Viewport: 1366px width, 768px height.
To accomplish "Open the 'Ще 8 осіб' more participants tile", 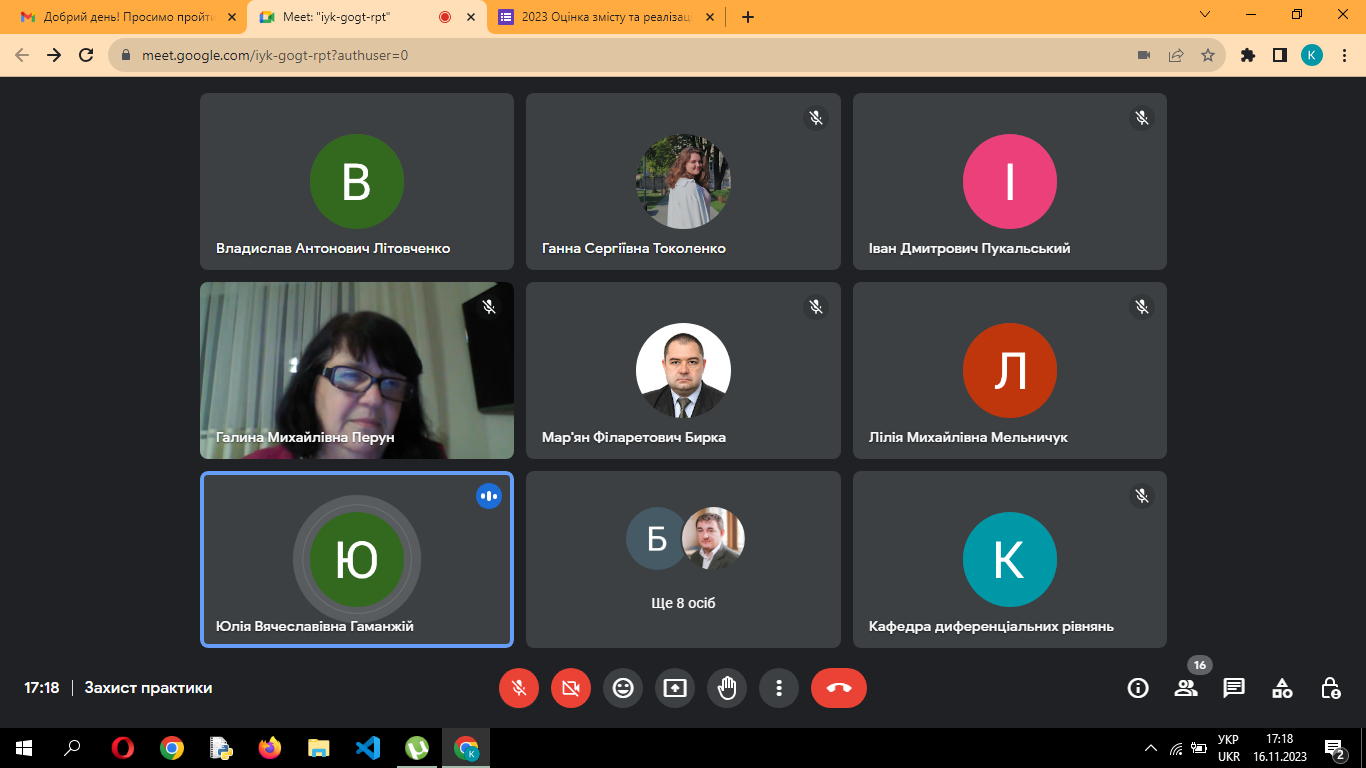I will coord(684,559).
